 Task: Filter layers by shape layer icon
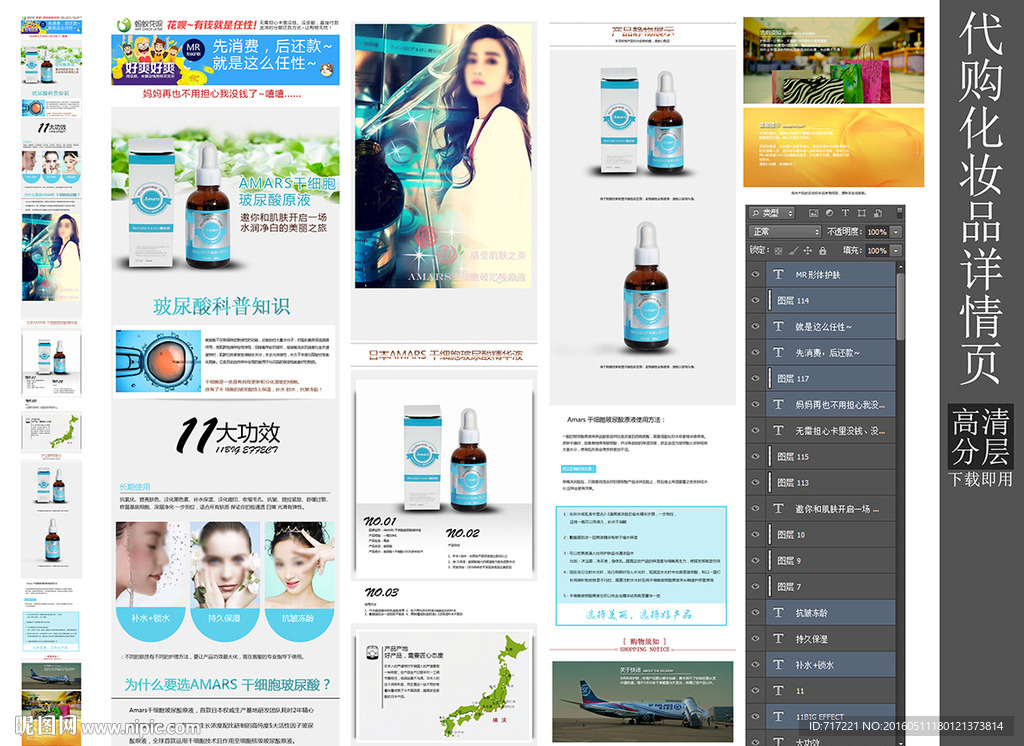(x=861, y=213)
